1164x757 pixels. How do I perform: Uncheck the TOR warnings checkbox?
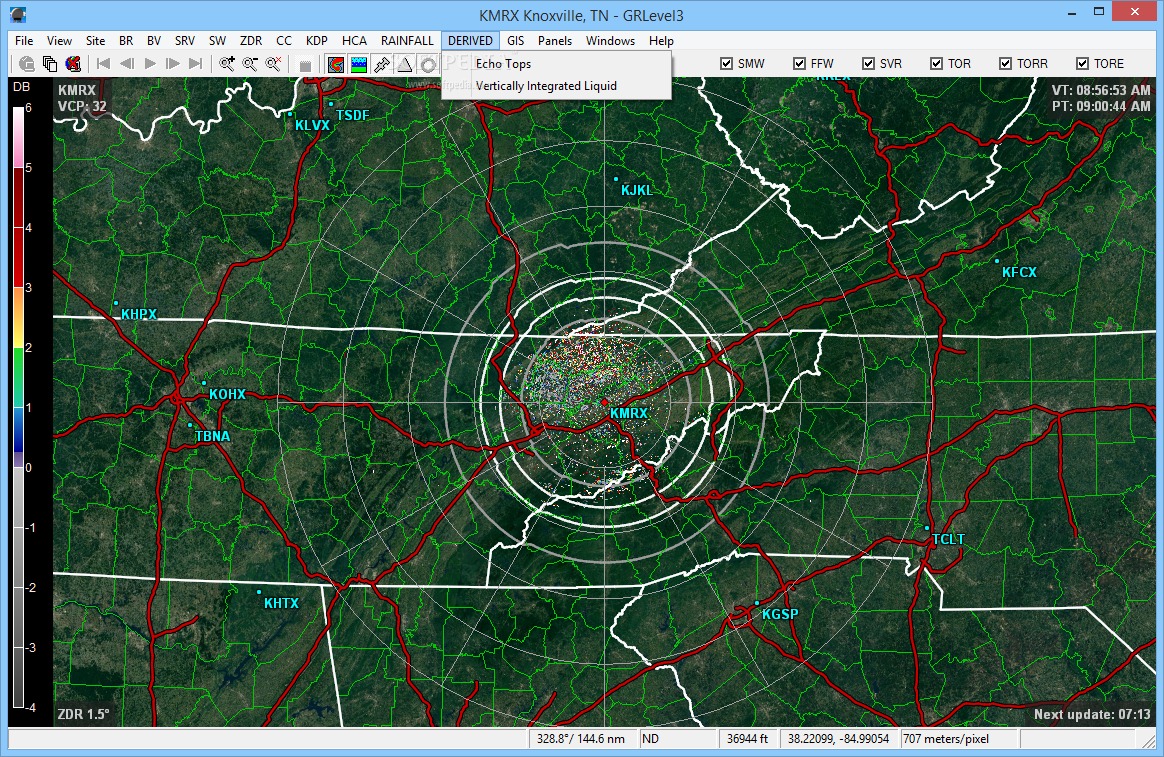[x=936, y=64]
